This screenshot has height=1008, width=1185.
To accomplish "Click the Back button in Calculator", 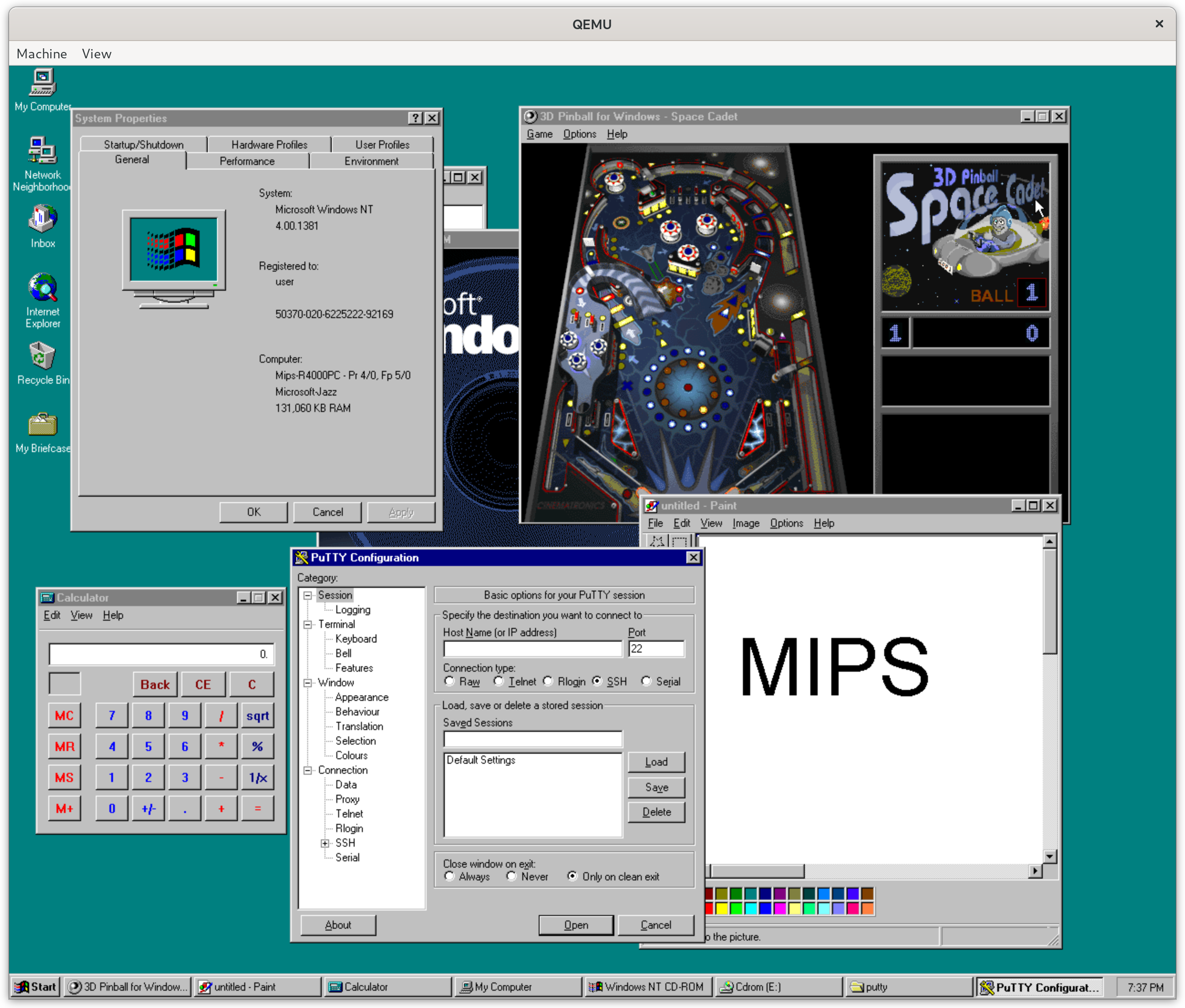I will pyautogui.click(x=155, y=685).
